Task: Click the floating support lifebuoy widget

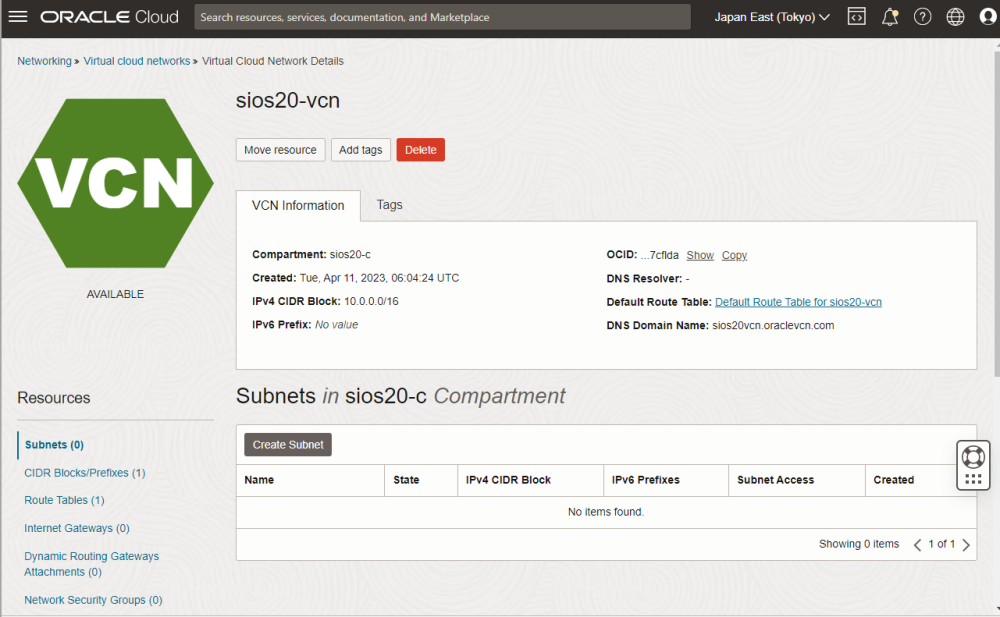Action: coord(973,465)
